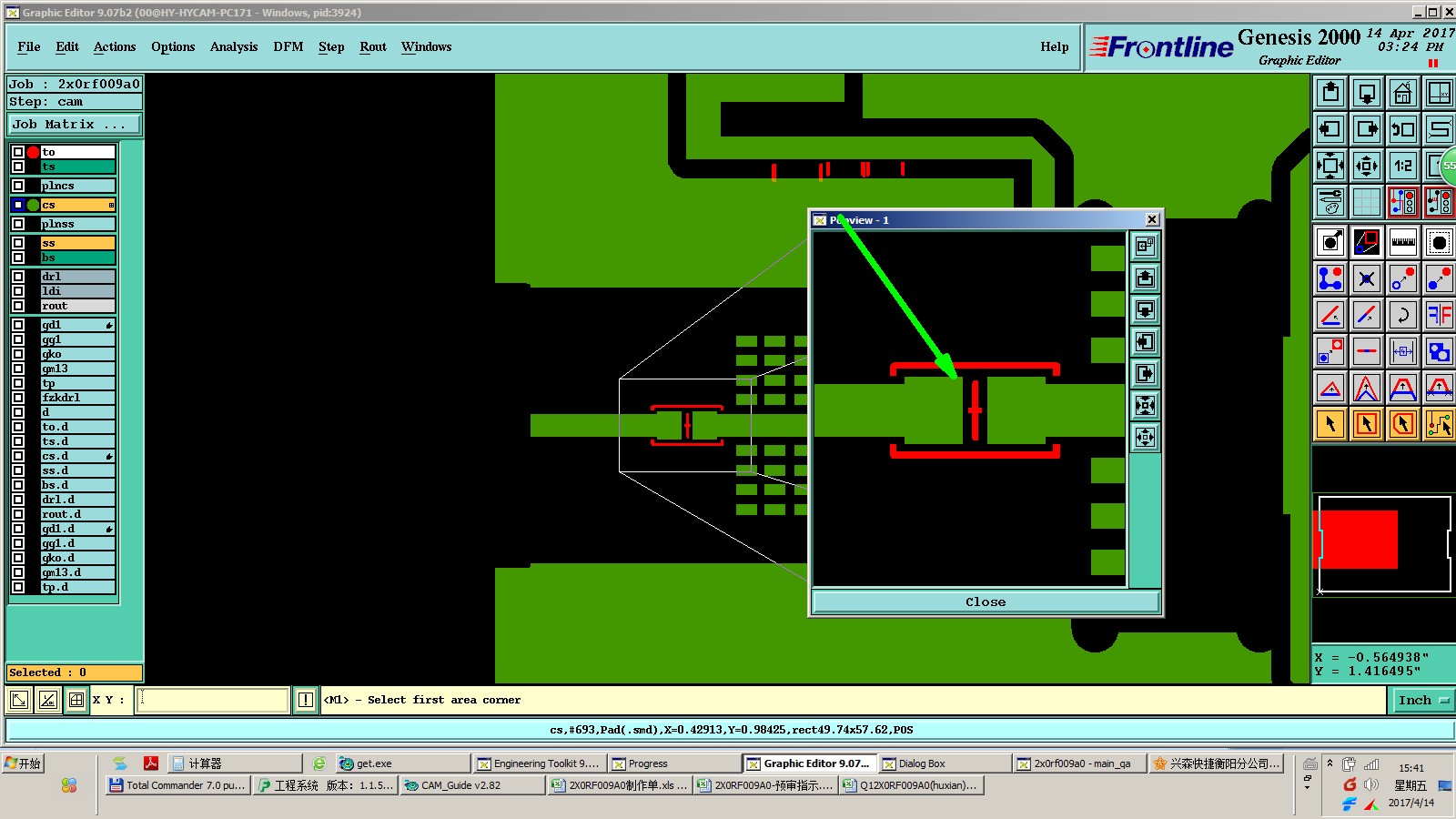Select the net selection arrow tool
Screen dimensions: 1456x819
pos(1440,424)
